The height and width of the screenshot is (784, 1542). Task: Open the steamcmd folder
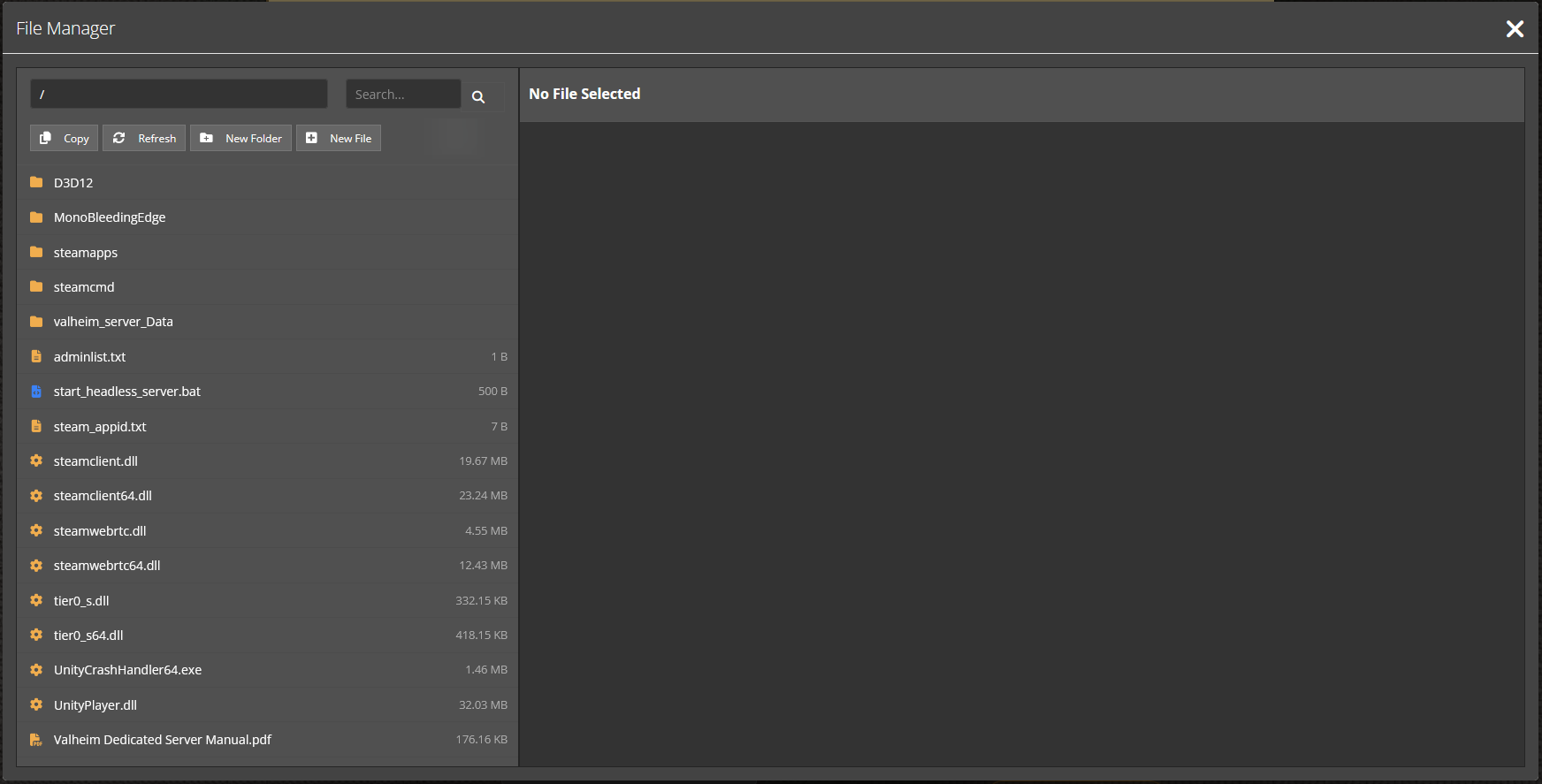point(84,287)
